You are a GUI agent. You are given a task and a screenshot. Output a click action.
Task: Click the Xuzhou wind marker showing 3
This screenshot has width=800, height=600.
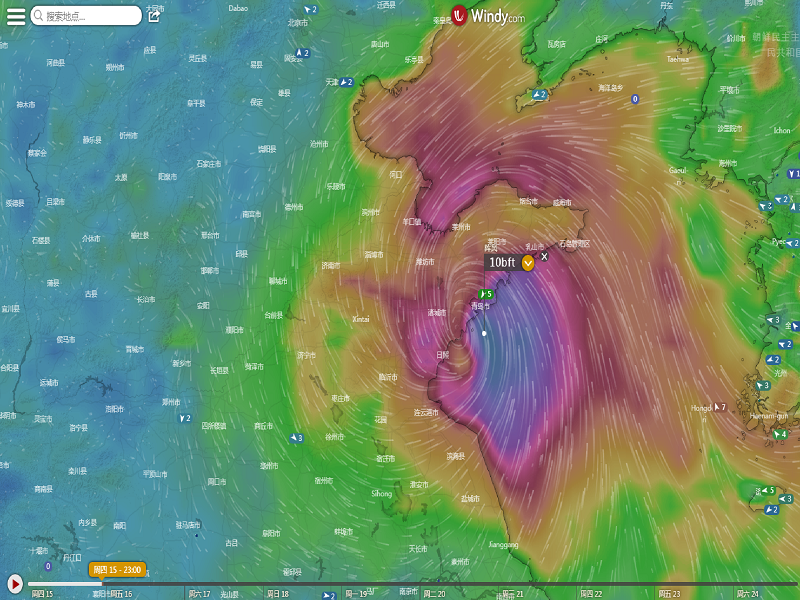coord(296,438)
